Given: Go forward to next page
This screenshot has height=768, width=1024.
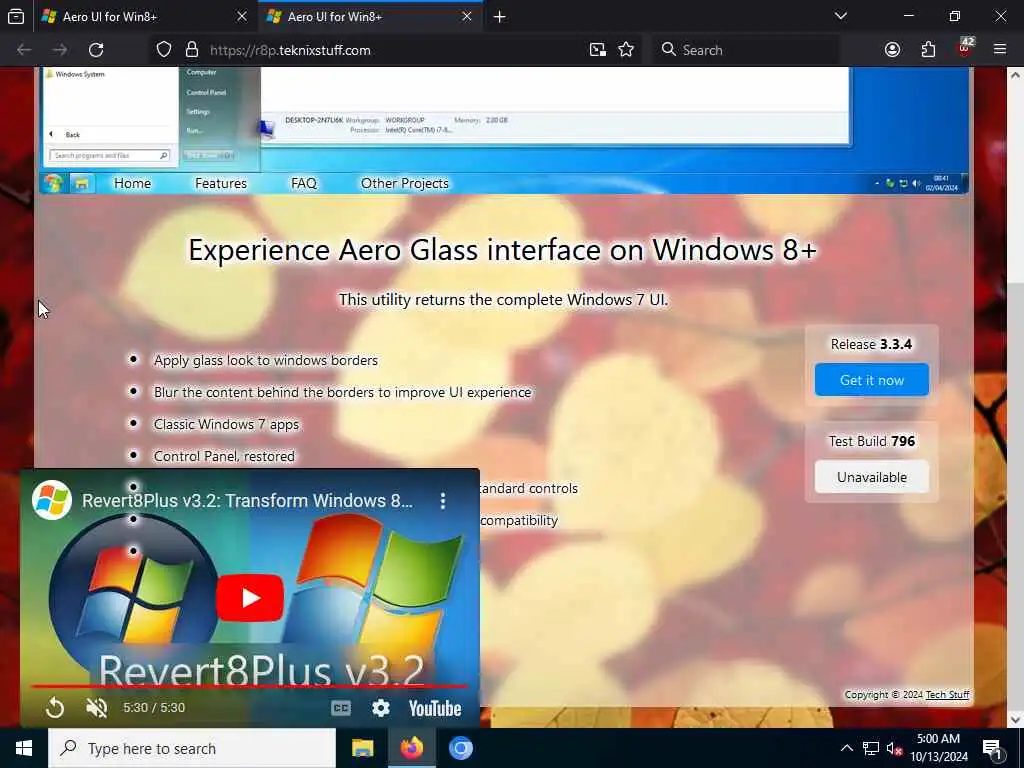Looking at the screenshot, I should [60, 50].
